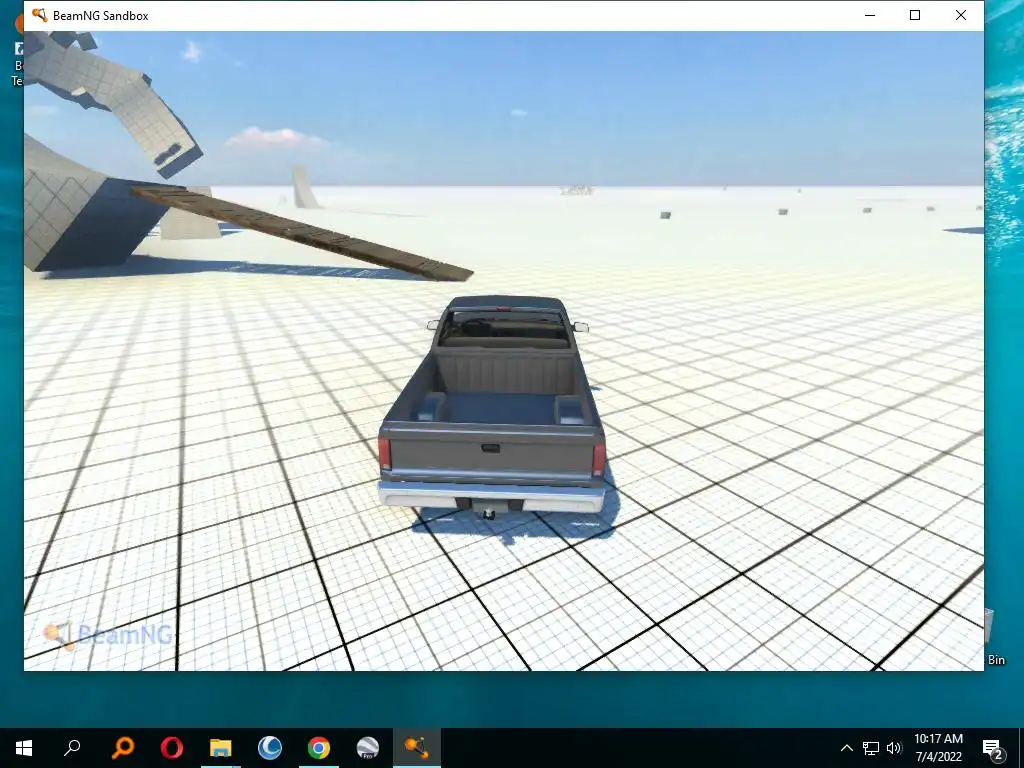Open the clock showing 10:17 AM
The height and width of the screenshot is (768, 1024).
(x=938, y=748)
